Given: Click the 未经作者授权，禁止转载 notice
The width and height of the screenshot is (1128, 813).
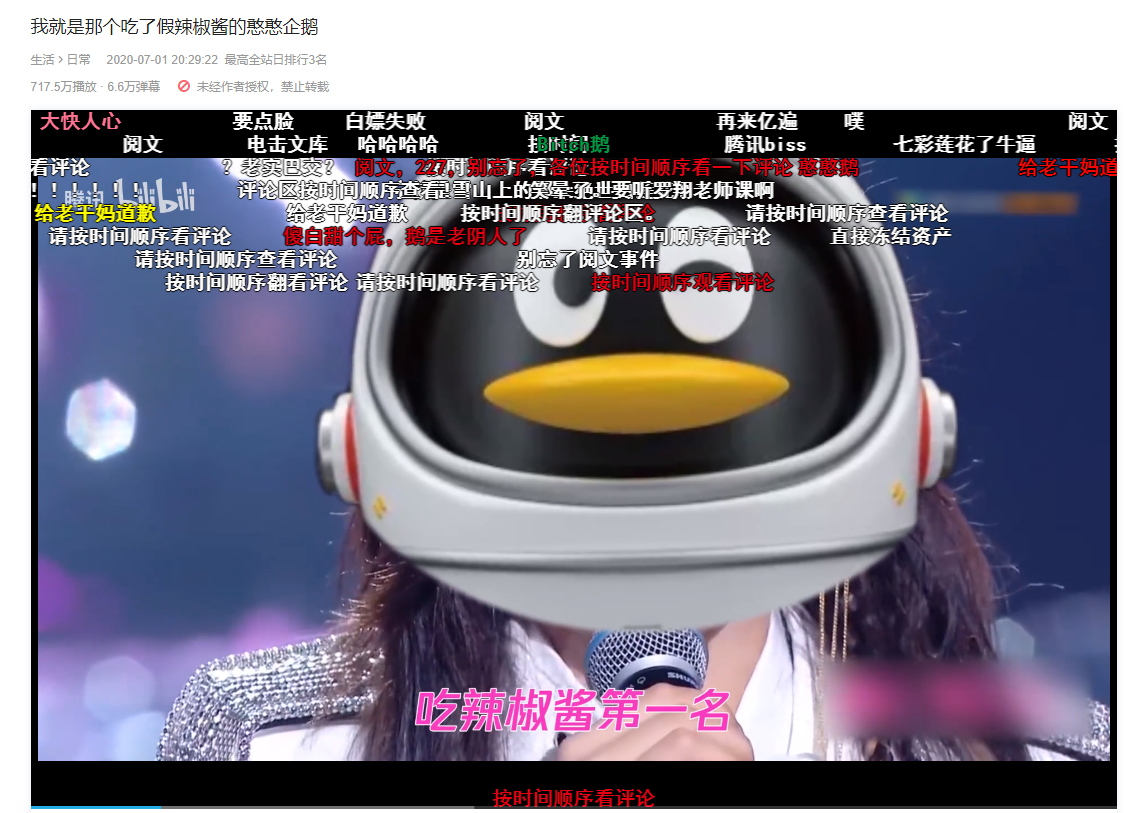Looking at the screenshot, I should [x=262, y=87].
